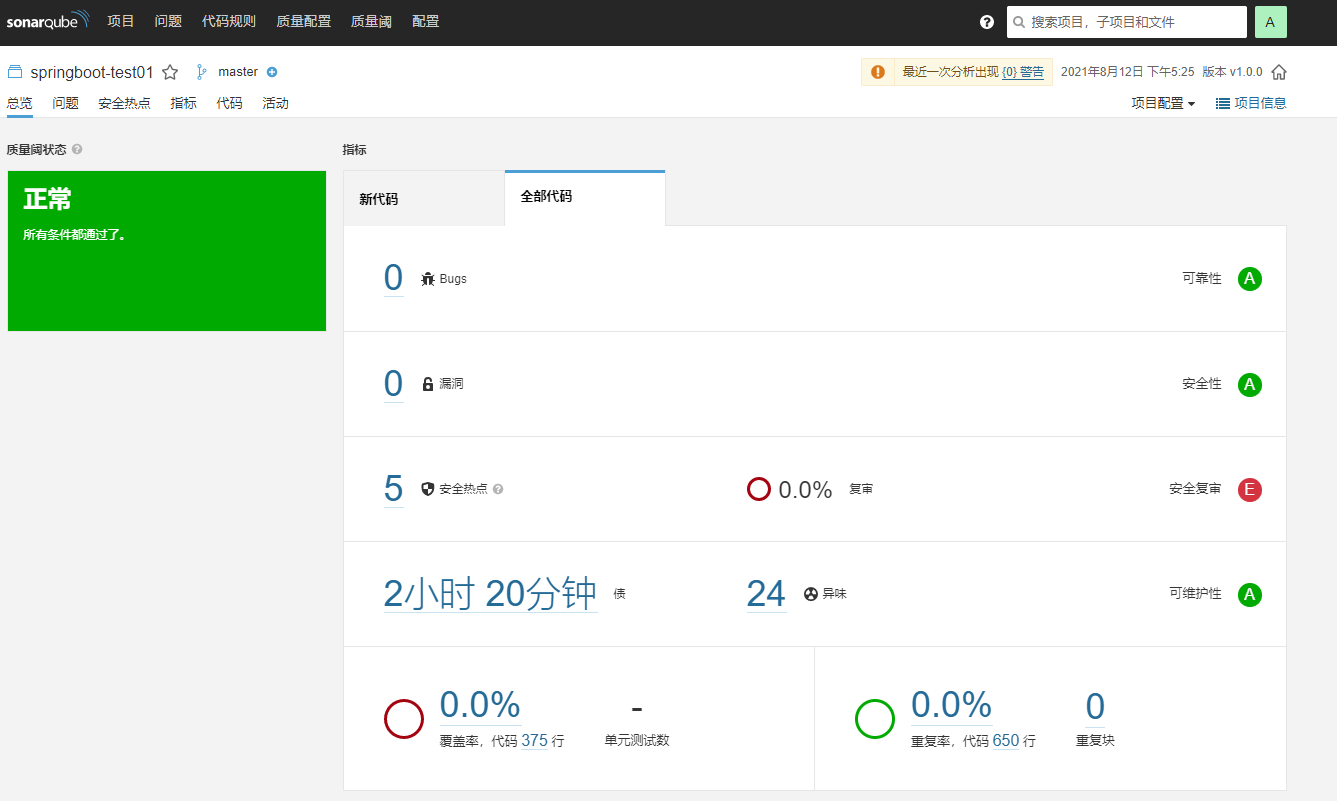Open the 活动 project tab

[x=275, y=103]
